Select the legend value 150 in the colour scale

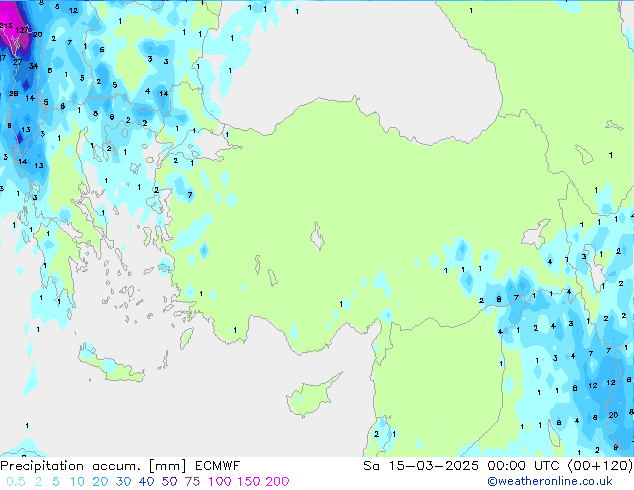click(248, 482)
